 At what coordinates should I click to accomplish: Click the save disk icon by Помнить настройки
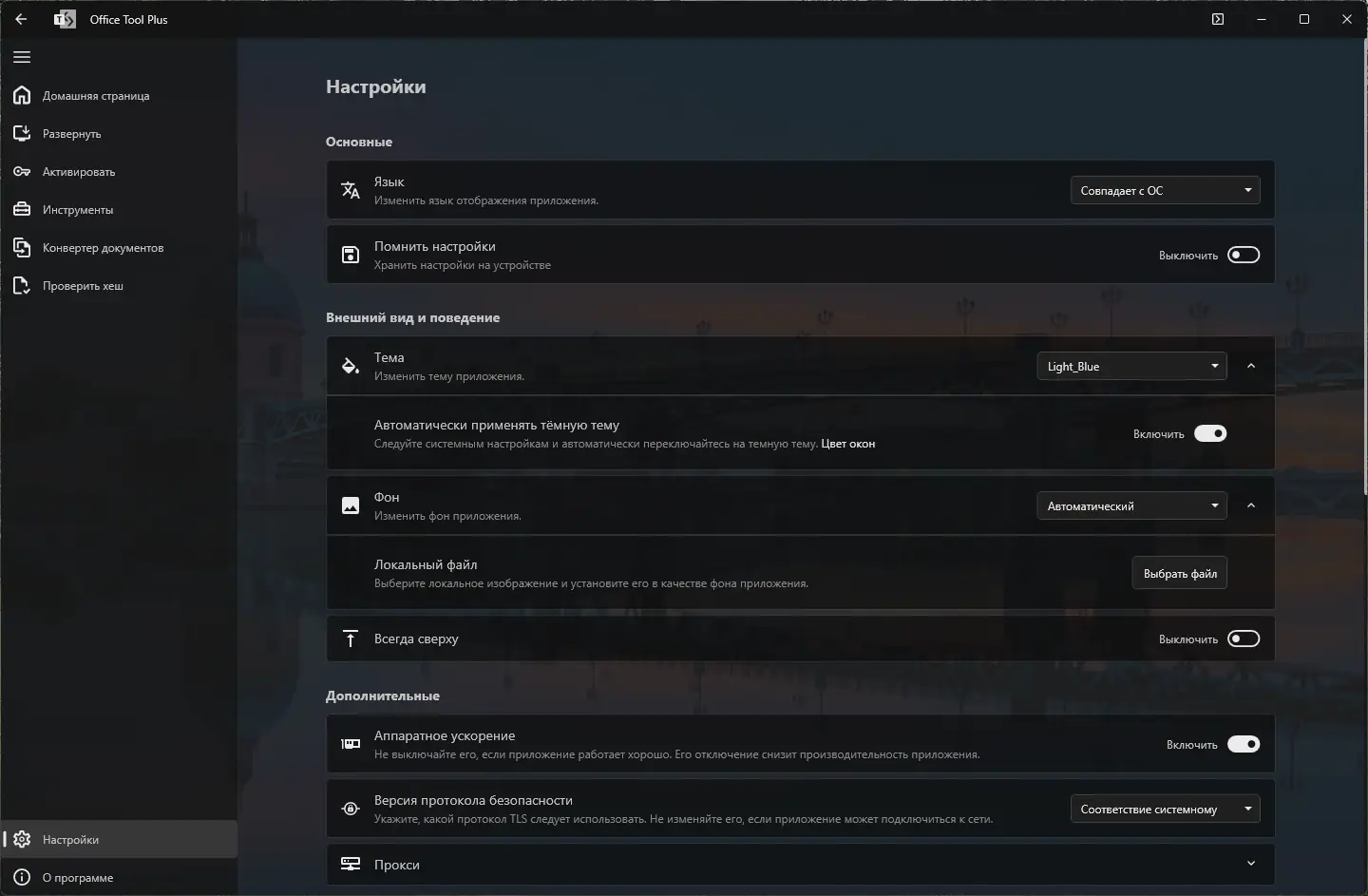tap(351, 255)
